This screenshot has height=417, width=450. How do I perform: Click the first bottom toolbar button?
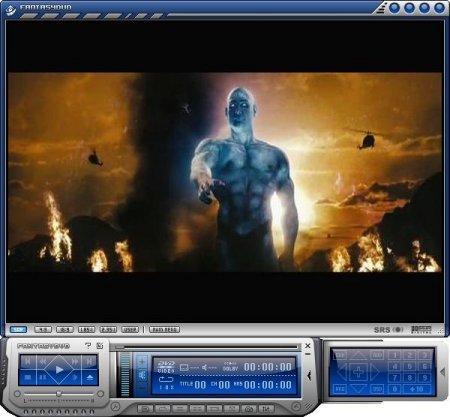(x=145, y=408)
